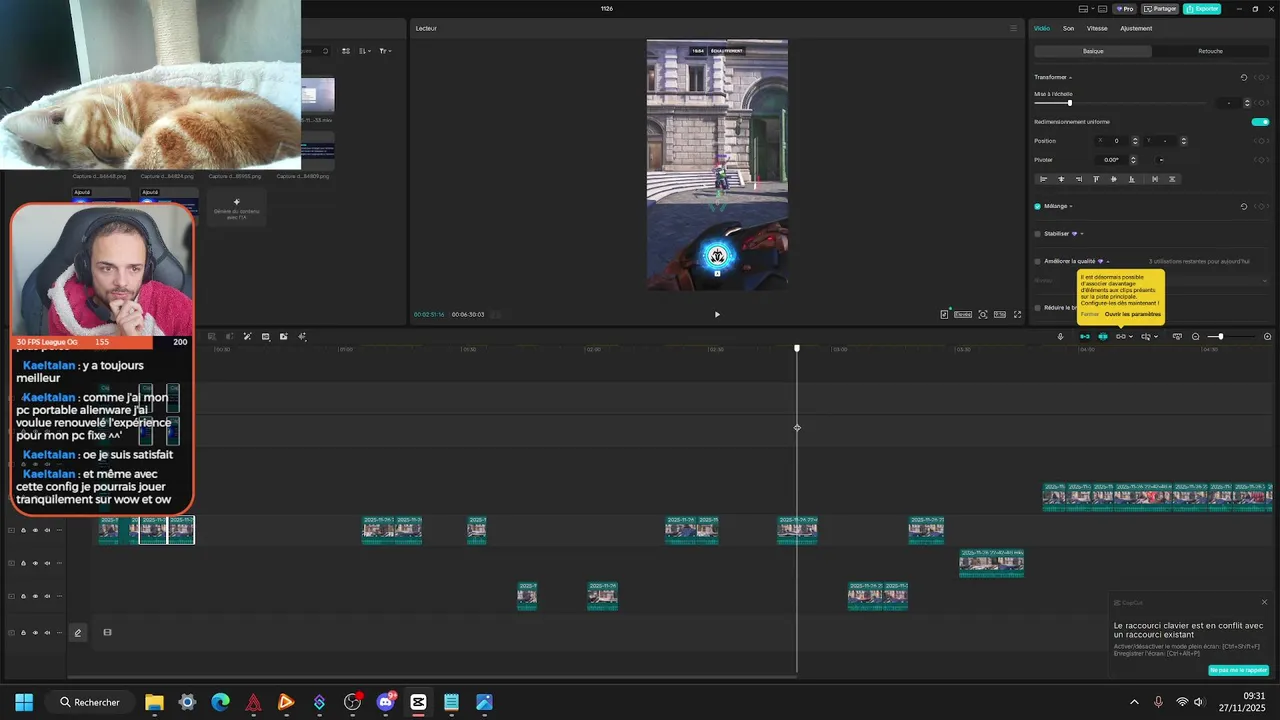
Task: Click the Pivoter angle input field
Action: tap(1111, 160)
